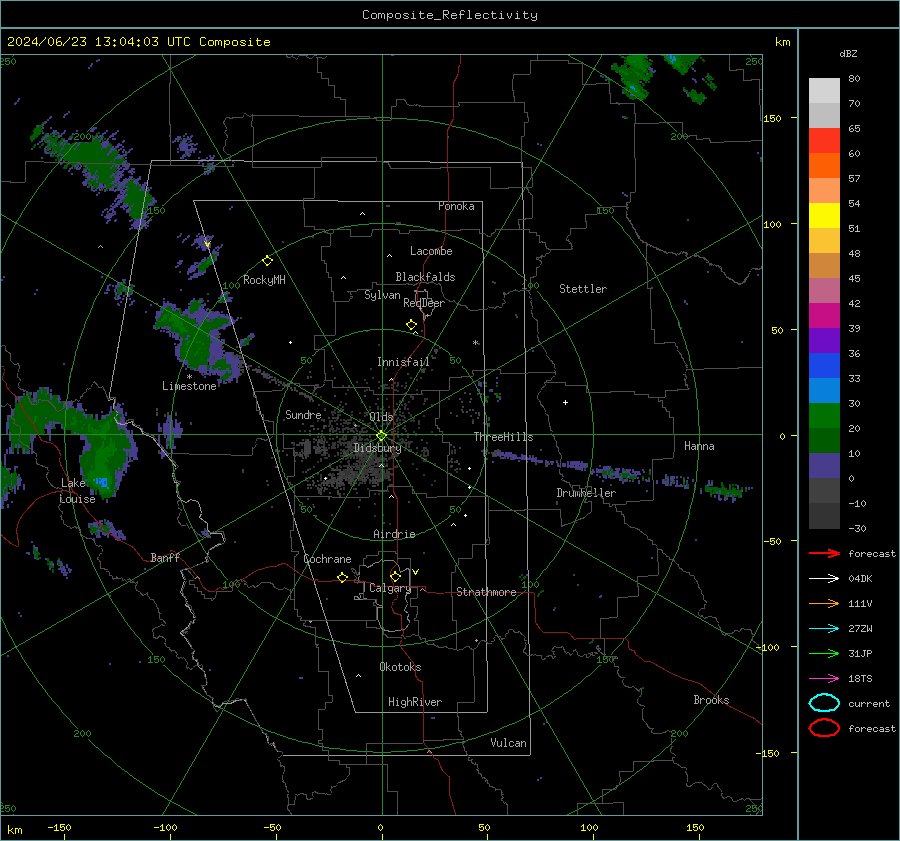Click the Calgary map label
The height and width of the screenshot is (841, 900).
(390, 588)
